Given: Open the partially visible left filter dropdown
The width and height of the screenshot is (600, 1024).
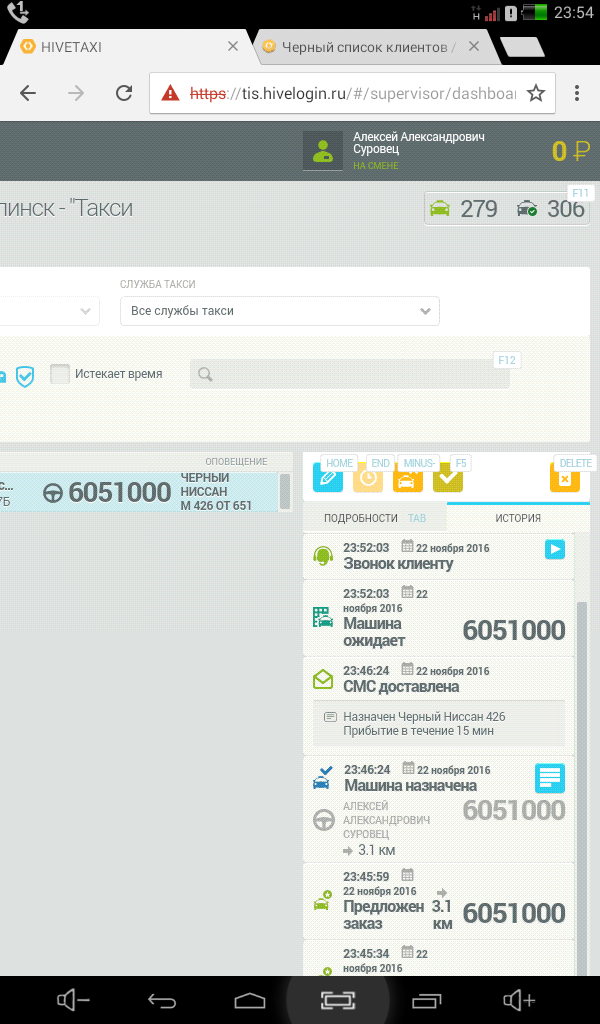Looking at the screenshot, I should (x=50, y=311).
